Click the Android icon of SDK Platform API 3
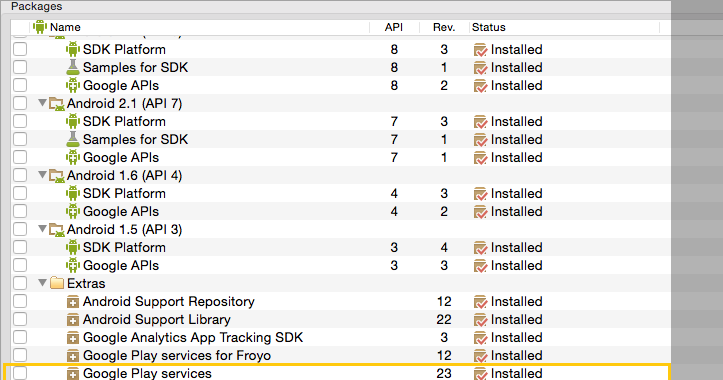 (72, 247)
